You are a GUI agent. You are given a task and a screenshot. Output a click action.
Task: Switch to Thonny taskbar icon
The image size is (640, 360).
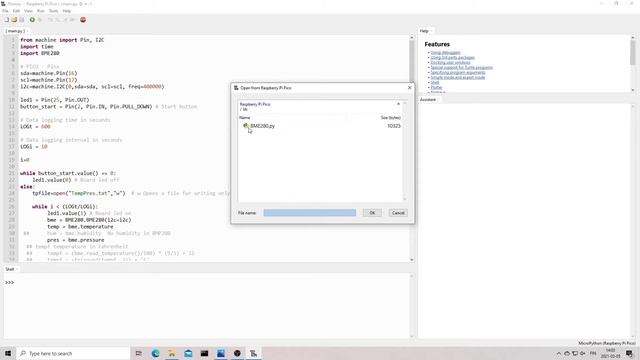tap(253, 353)
